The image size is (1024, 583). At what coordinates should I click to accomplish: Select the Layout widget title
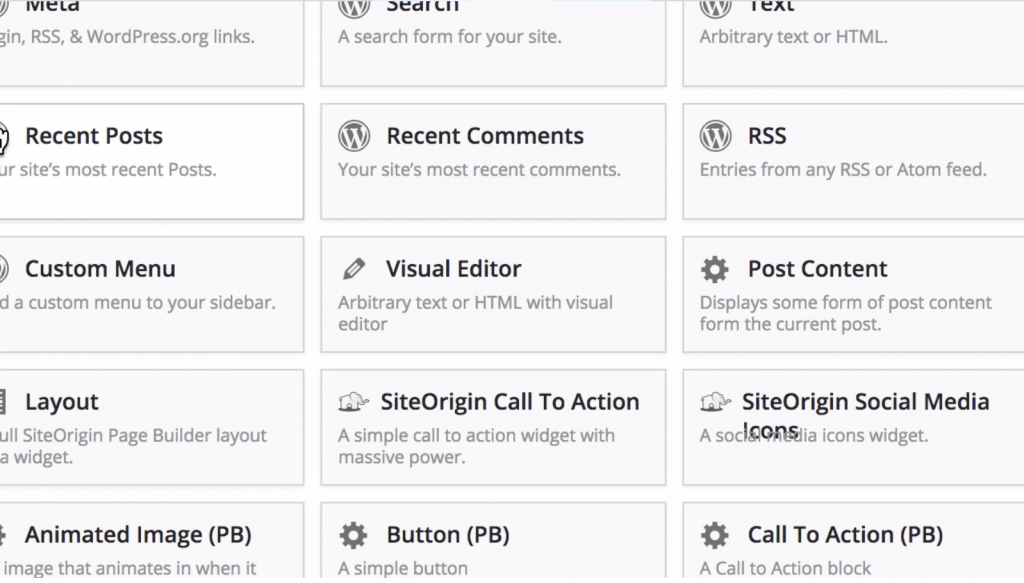pos(62,402)
